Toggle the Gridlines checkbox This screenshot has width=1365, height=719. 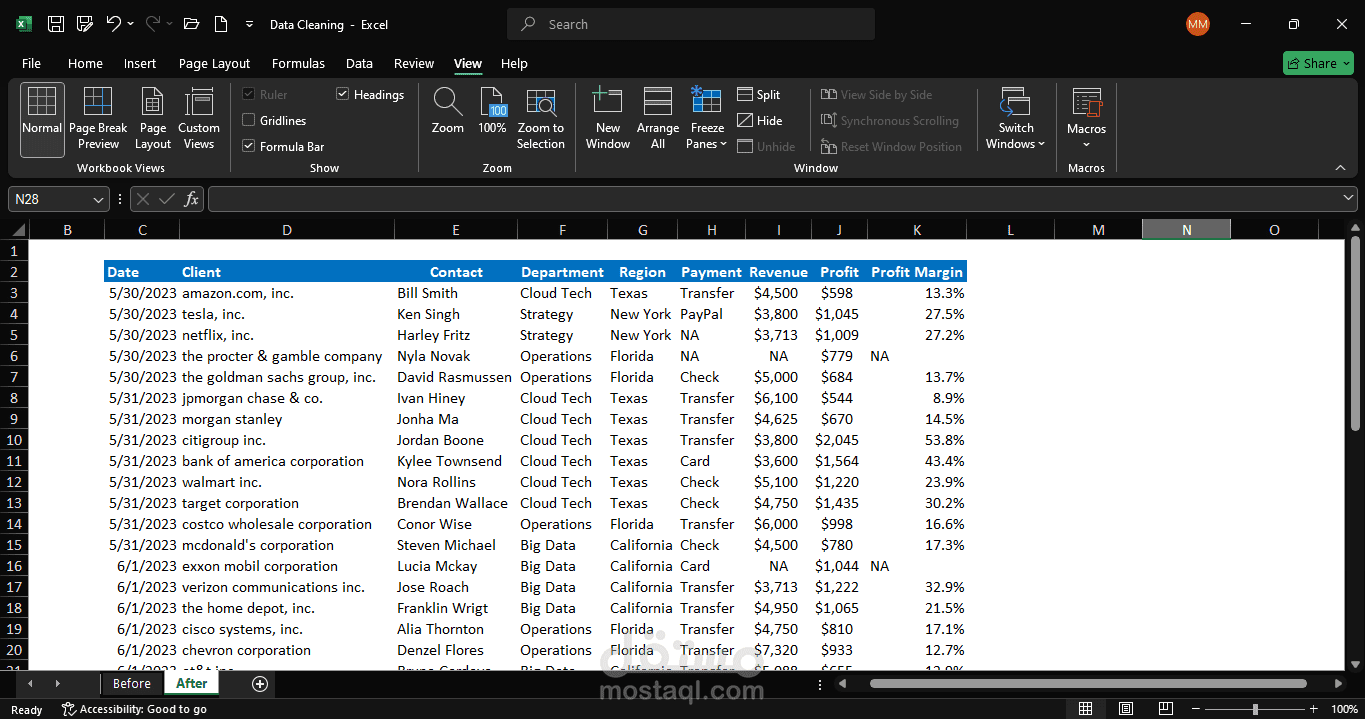click(248, 120)
